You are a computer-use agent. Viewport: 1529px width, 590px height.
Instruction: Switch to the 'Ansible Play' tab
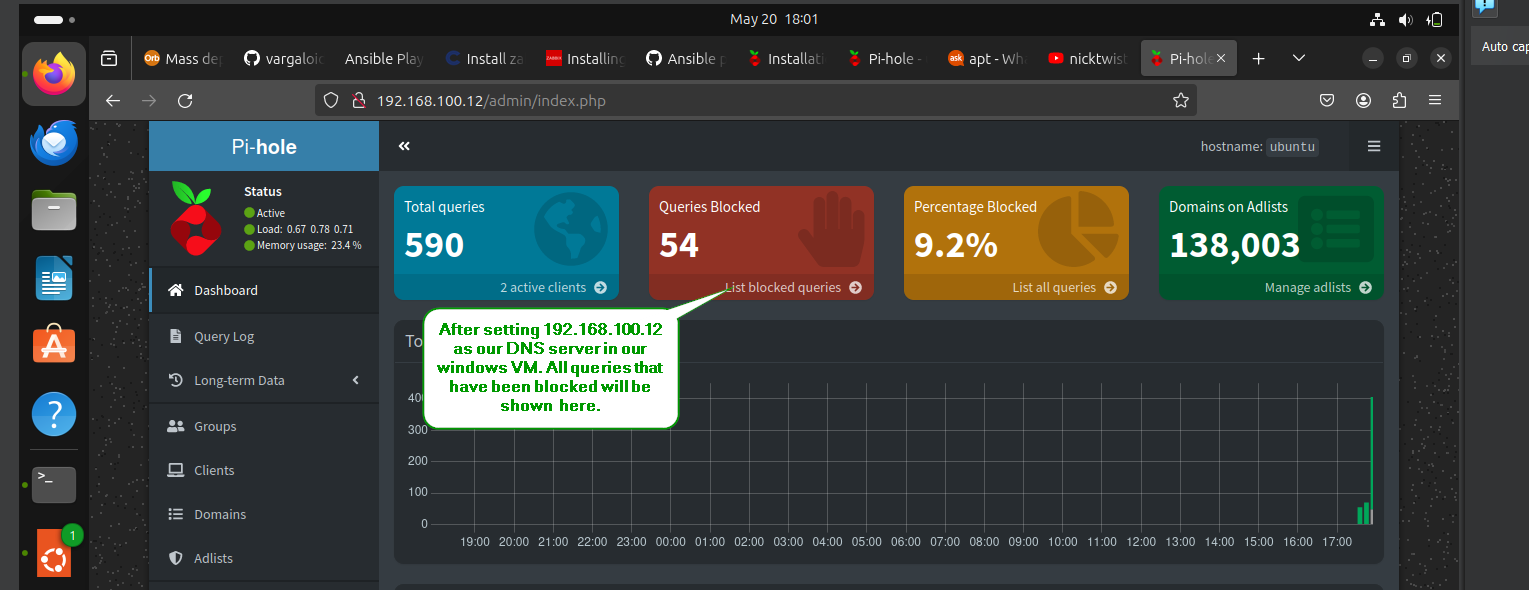point(384,59)
